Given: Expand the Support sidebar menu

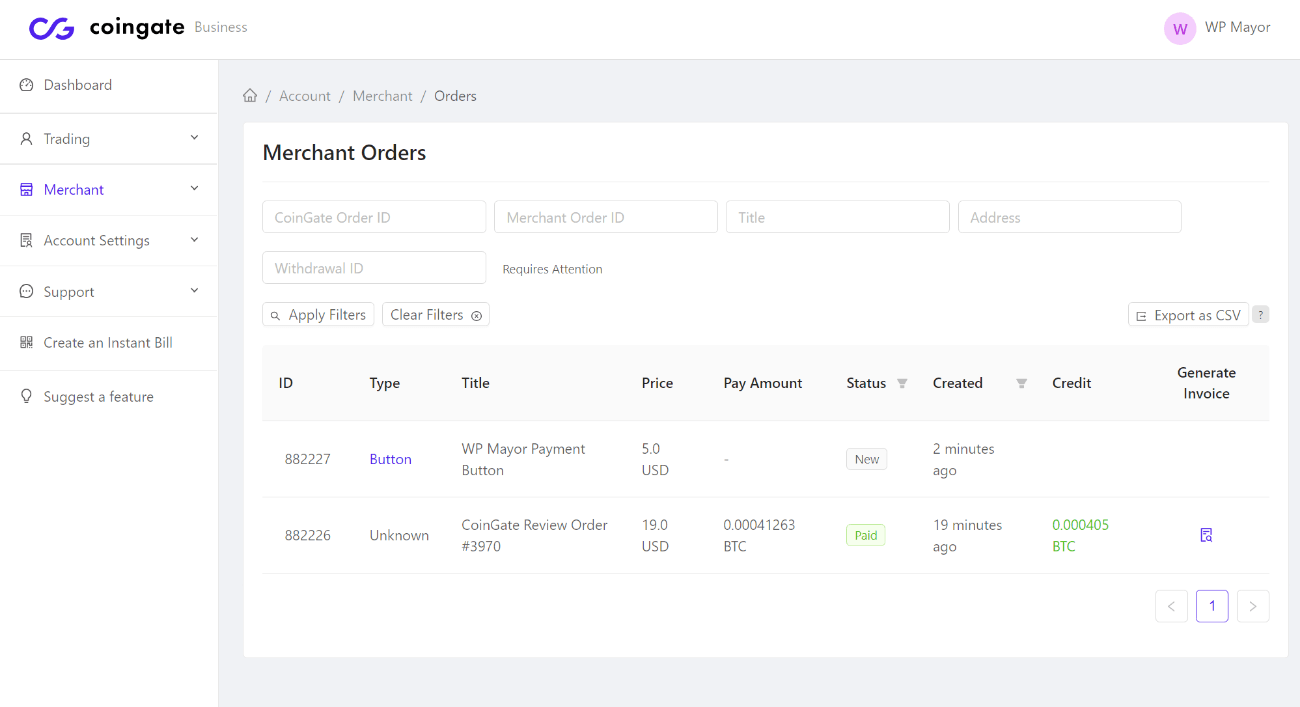Looking at the screenshot, I should pos(109,291).
